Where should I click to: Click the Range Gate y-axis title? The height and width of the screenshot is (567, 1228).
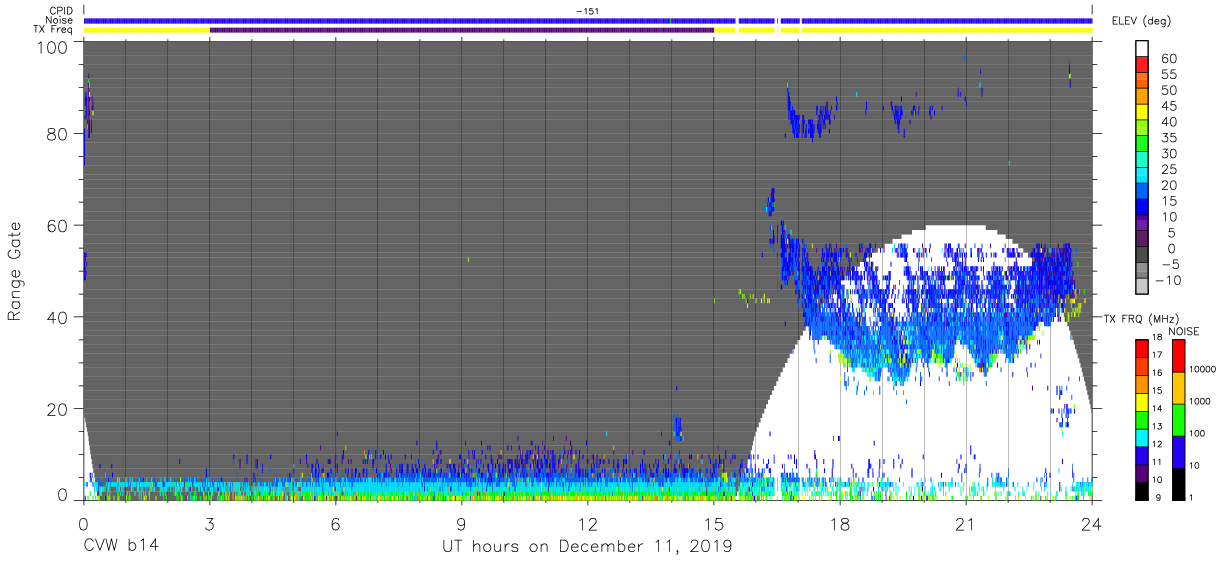[x=15, y=272]
